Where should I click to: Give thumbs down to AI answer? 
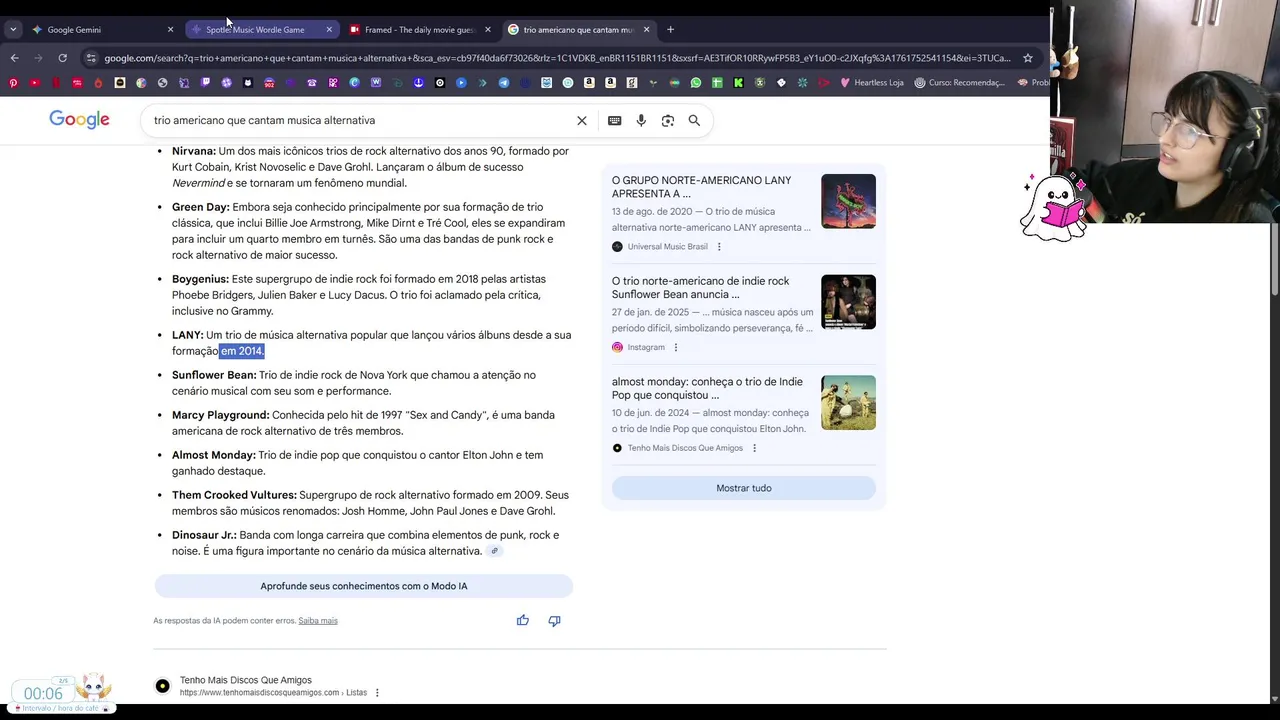tap(554, 620)
